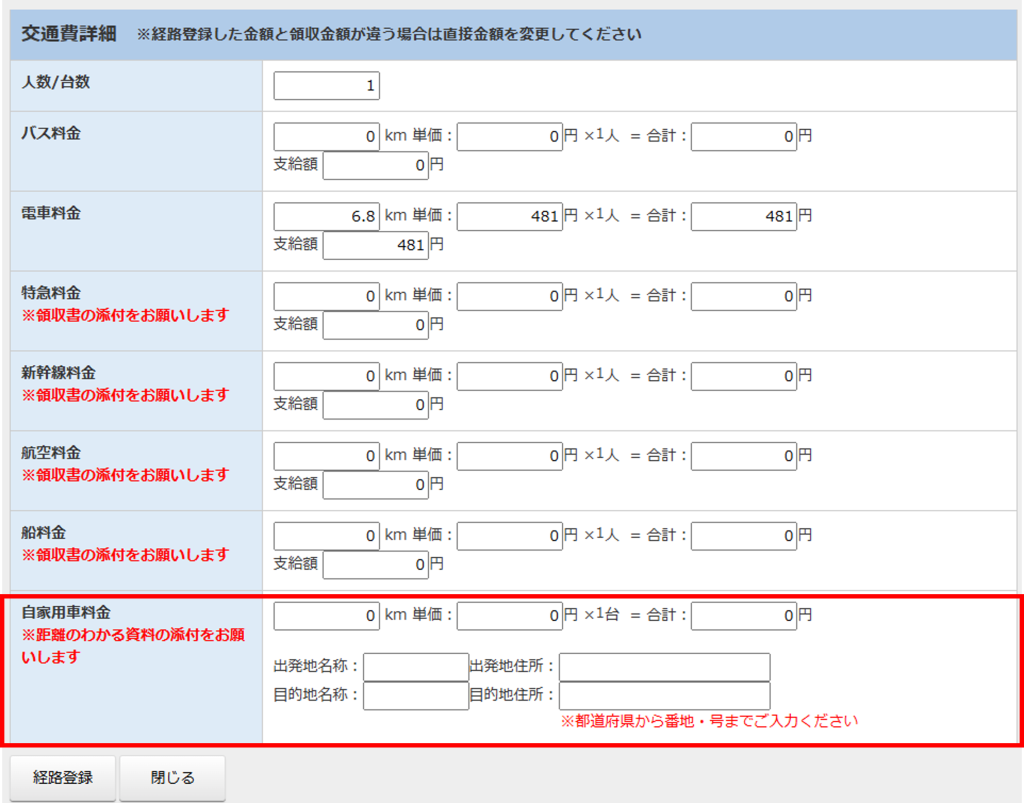Viewport: 1024px width, 803px height.
Task: Edit the バス料金 単価 field
Action: pyautogui.click(x=509, y=136)
